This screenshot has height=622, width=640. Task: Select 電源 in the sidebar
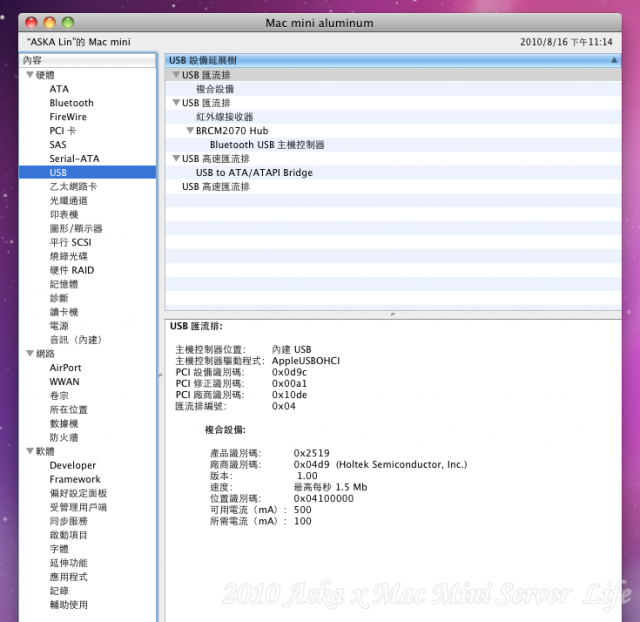pyautogui.click(x=59, y=326)
